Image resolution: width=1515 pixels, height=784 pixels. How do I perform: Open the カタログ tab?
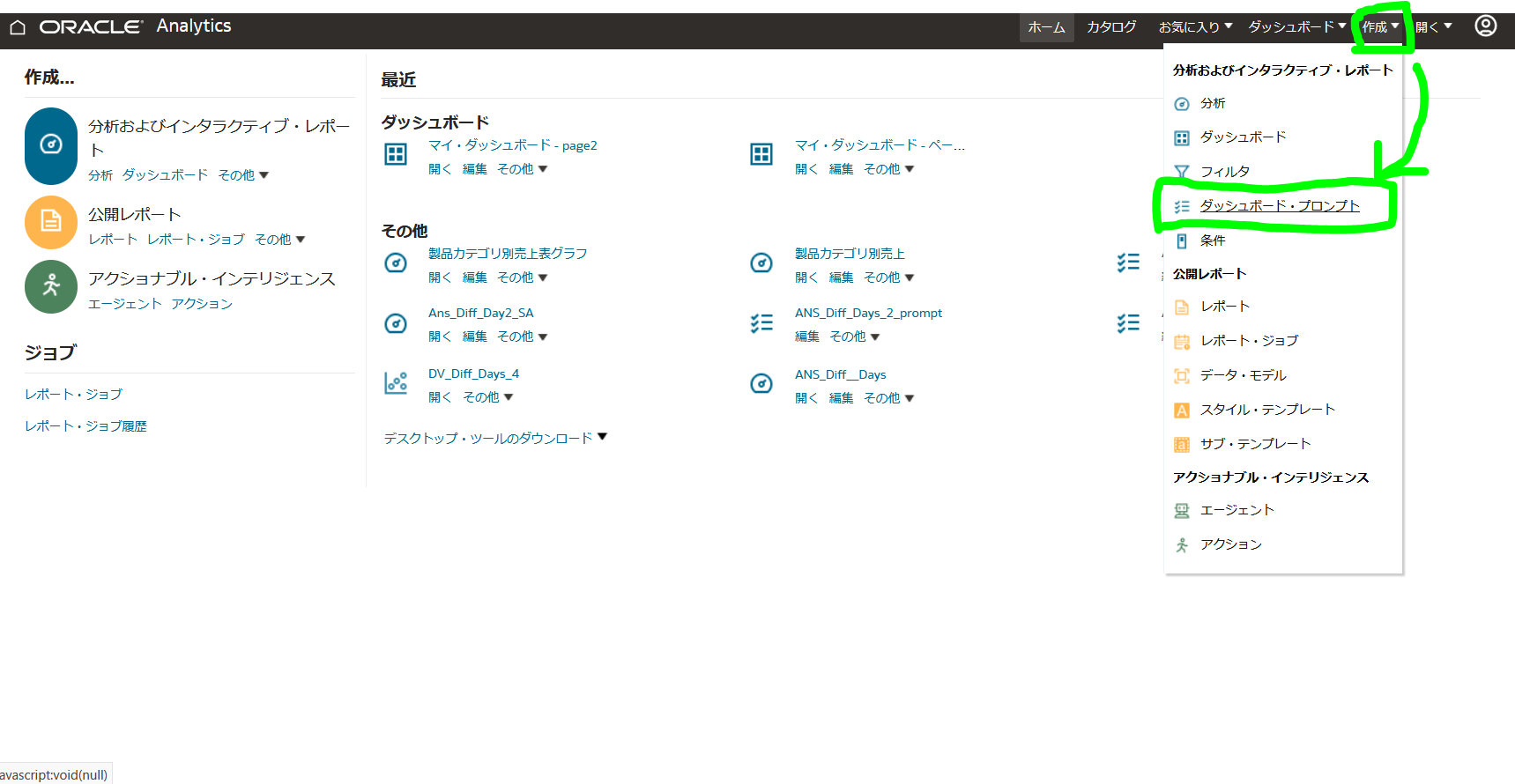[1111, 27]
